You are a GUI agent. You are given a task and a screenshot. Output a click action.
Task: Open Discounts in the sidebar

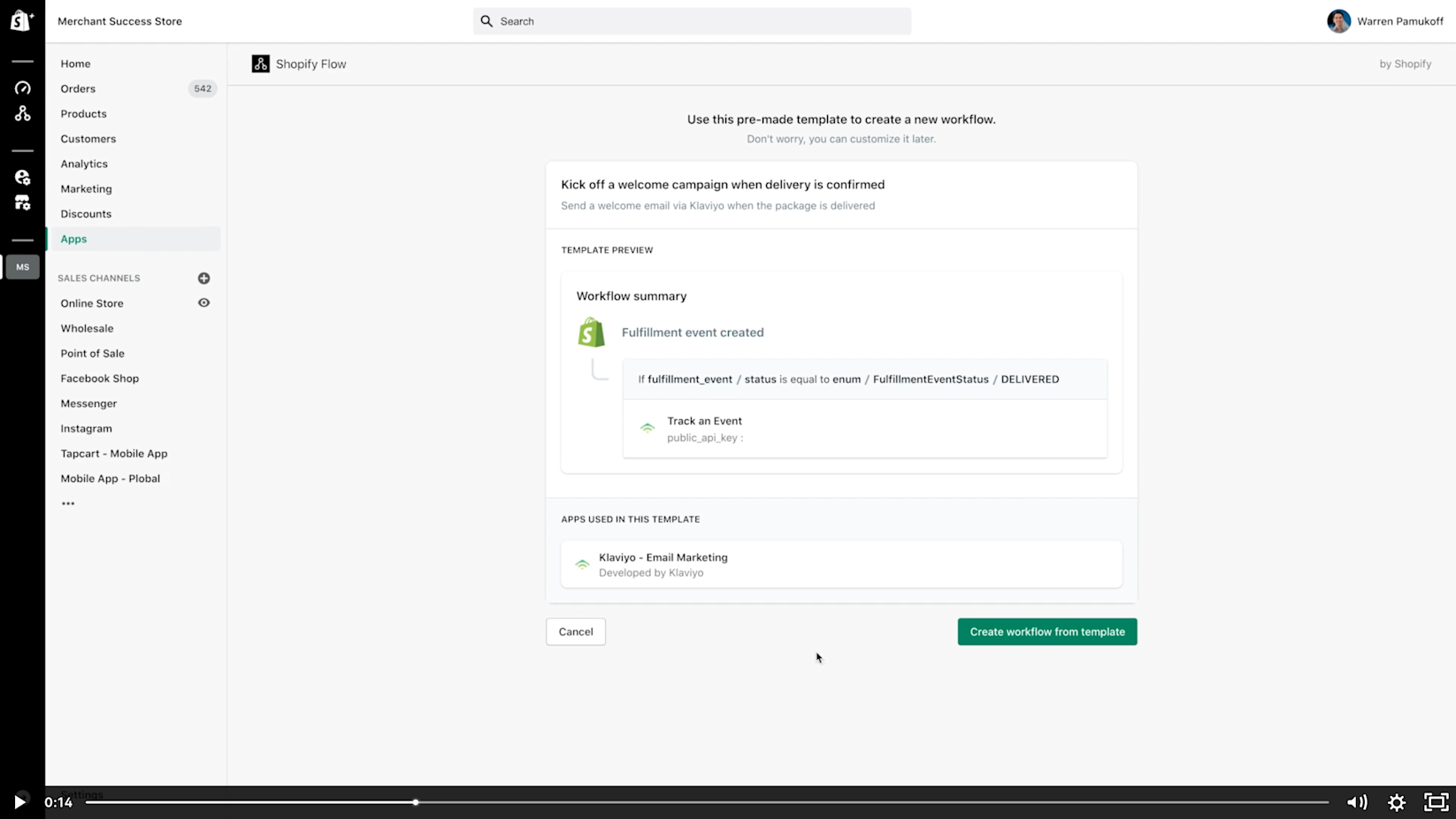pos(86,214)
